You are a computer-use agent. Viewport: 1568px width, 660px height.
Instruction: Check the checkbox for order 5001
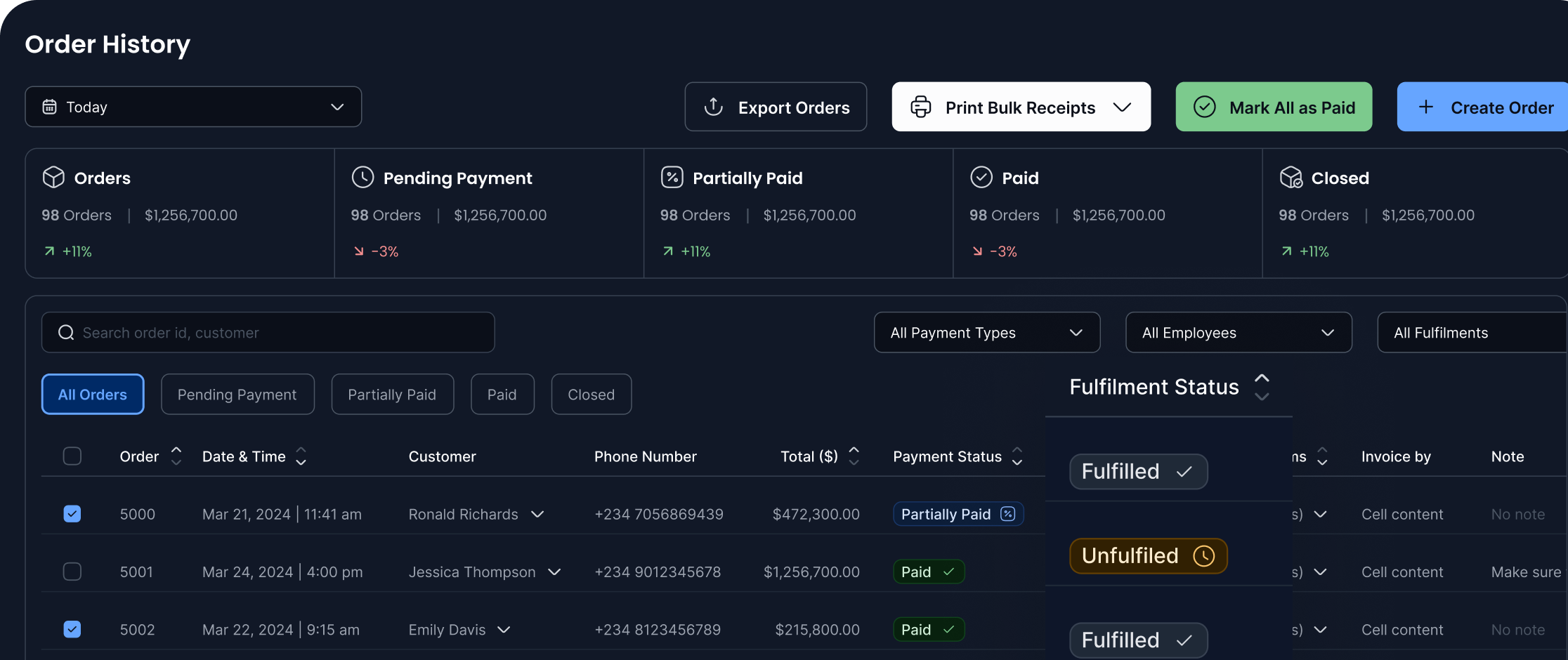click(x=72, y=572)
